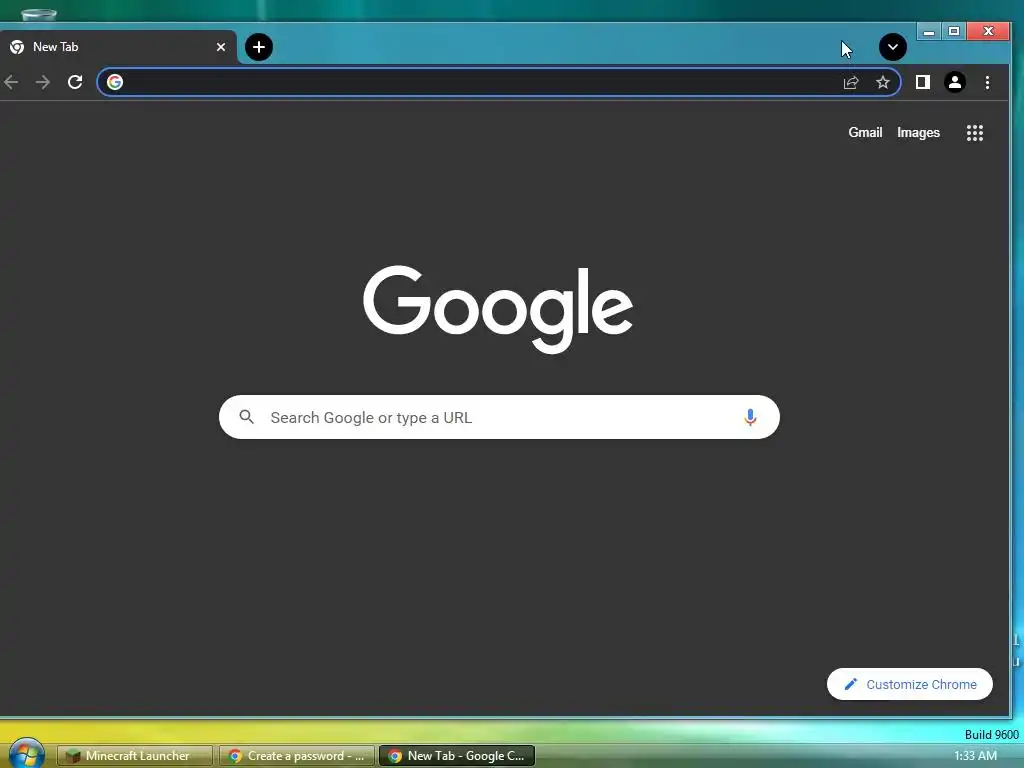The image size is (1024, 768).
Task: Select the New Tab browser tab
Action: pyautogui.click(x=118, y=47)
